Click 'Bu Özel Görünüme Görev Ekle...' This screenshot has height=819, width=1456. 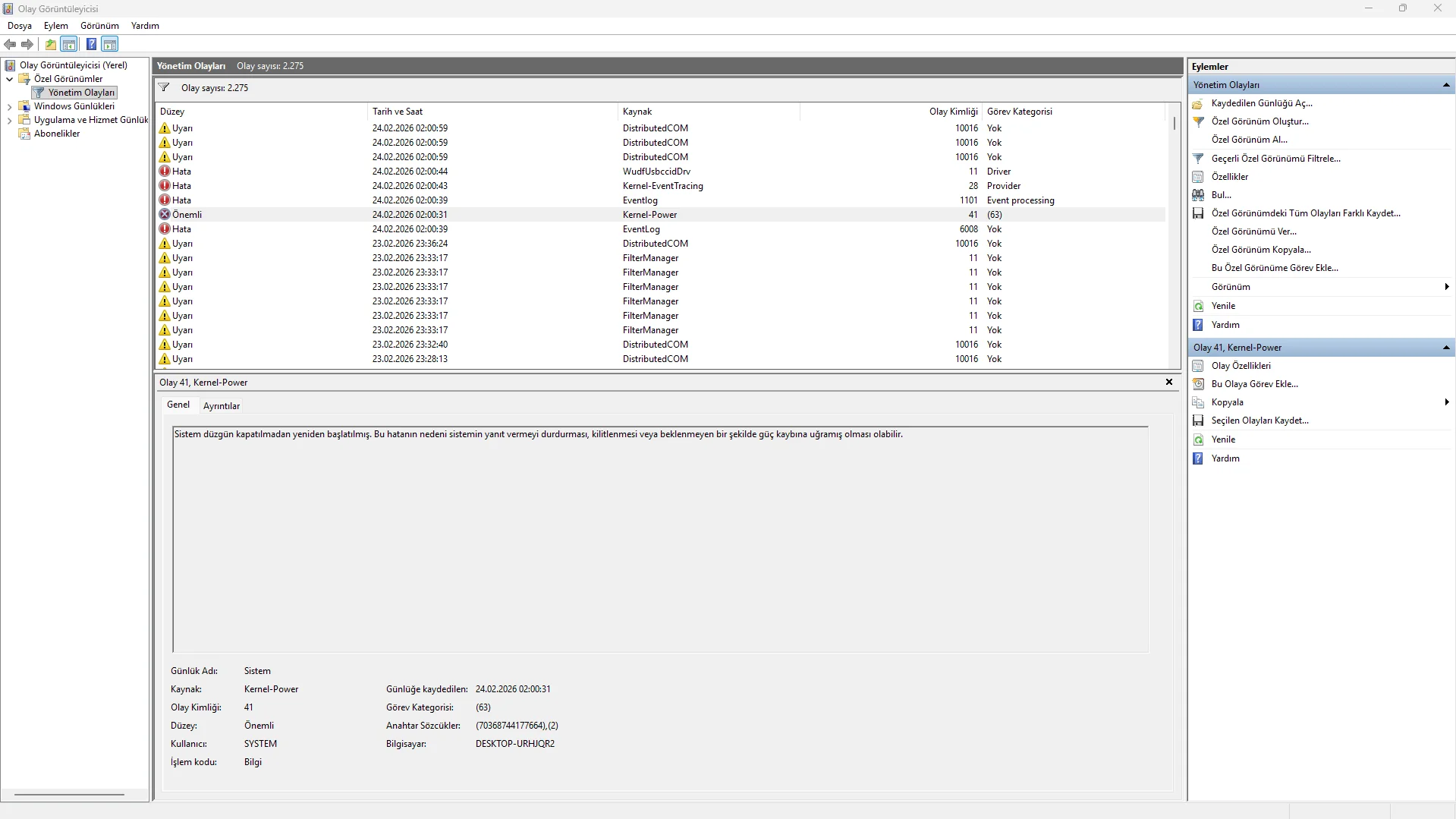click(1275, 268)
